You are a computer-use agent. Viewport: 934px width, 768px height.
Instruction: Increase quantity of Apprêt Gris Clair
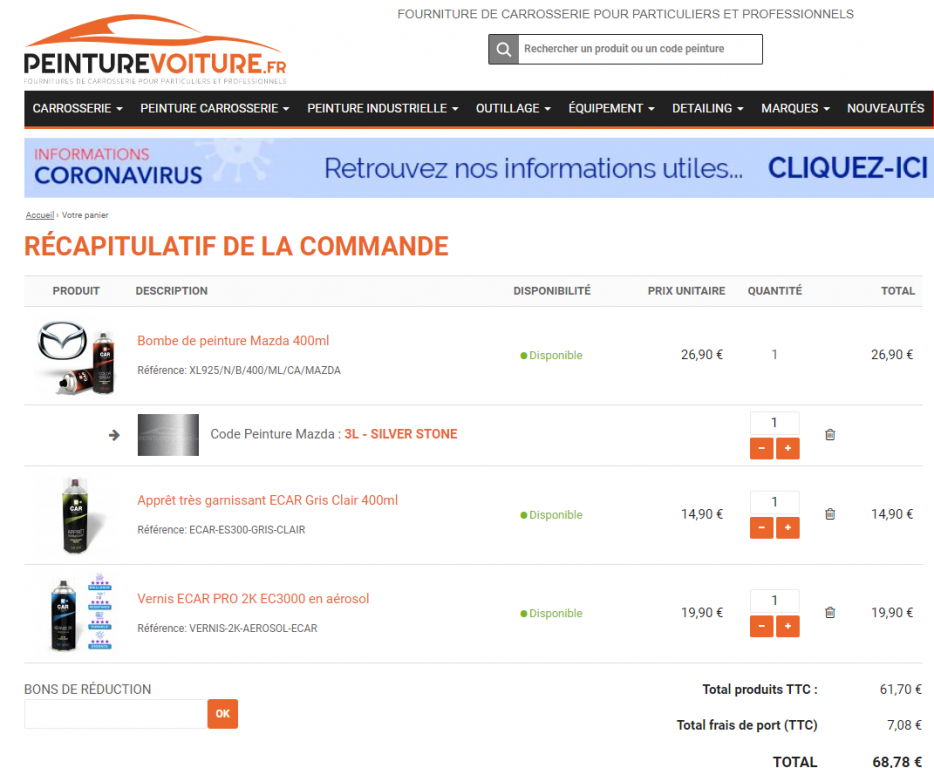pyautogui.click(x=787, y=527)
